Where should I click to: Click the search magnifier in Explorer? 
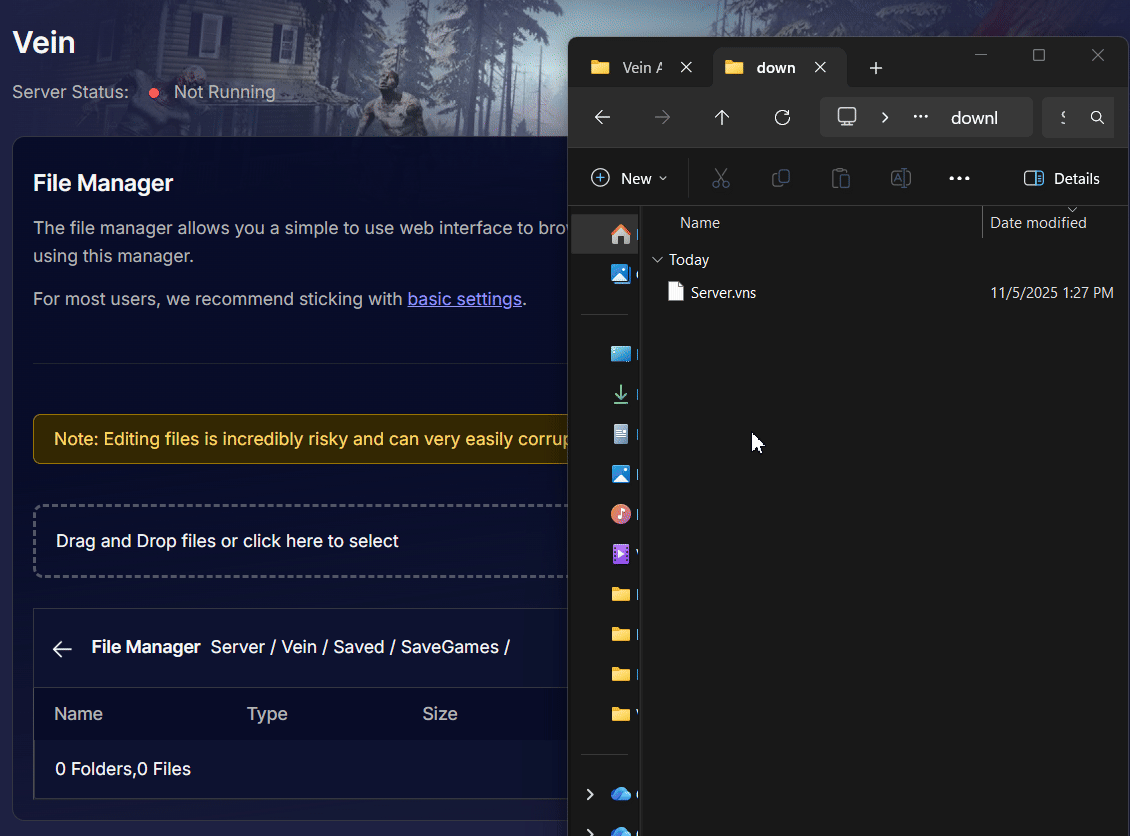point(1097,118)
